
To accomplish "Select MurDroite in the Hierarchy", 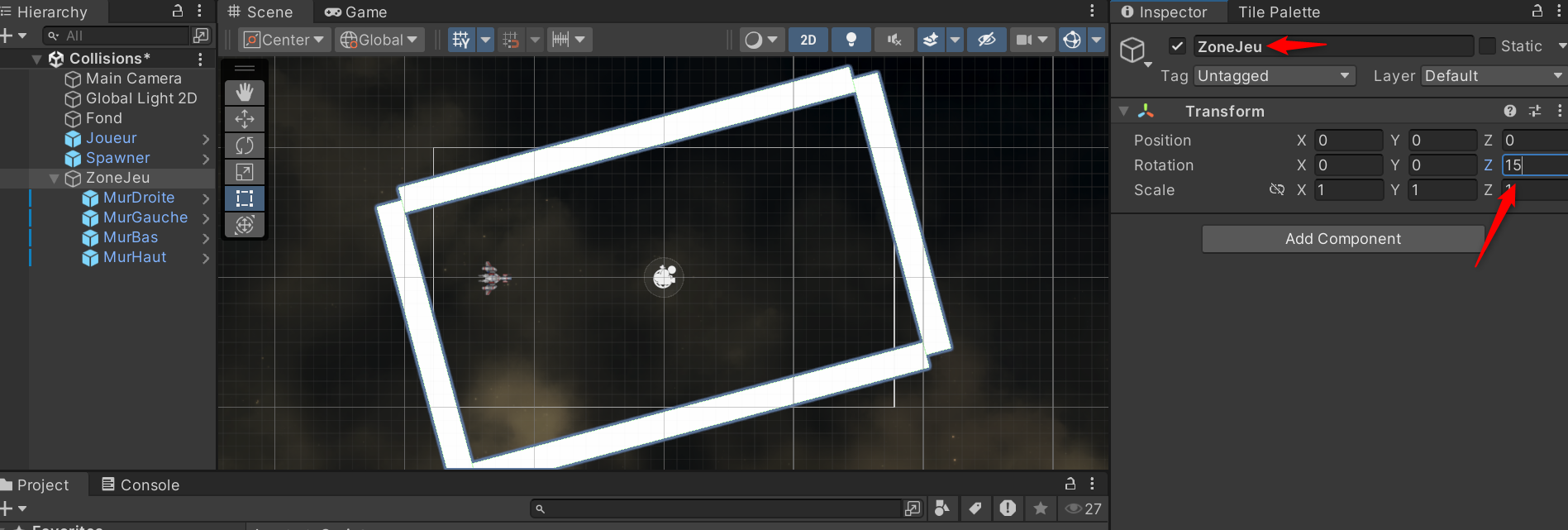I will click(x=138, y=198).
